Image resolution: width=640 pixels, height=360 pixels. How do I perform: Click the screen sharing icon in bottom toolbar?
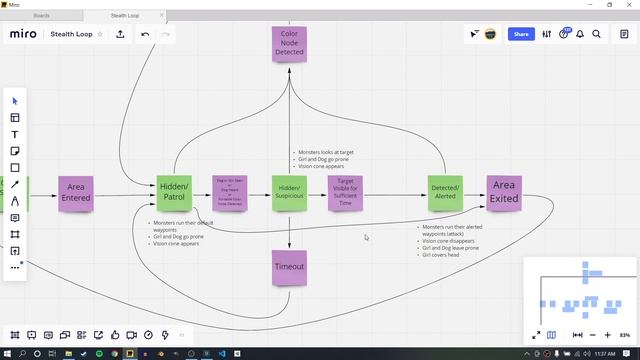tap(98, 335)
